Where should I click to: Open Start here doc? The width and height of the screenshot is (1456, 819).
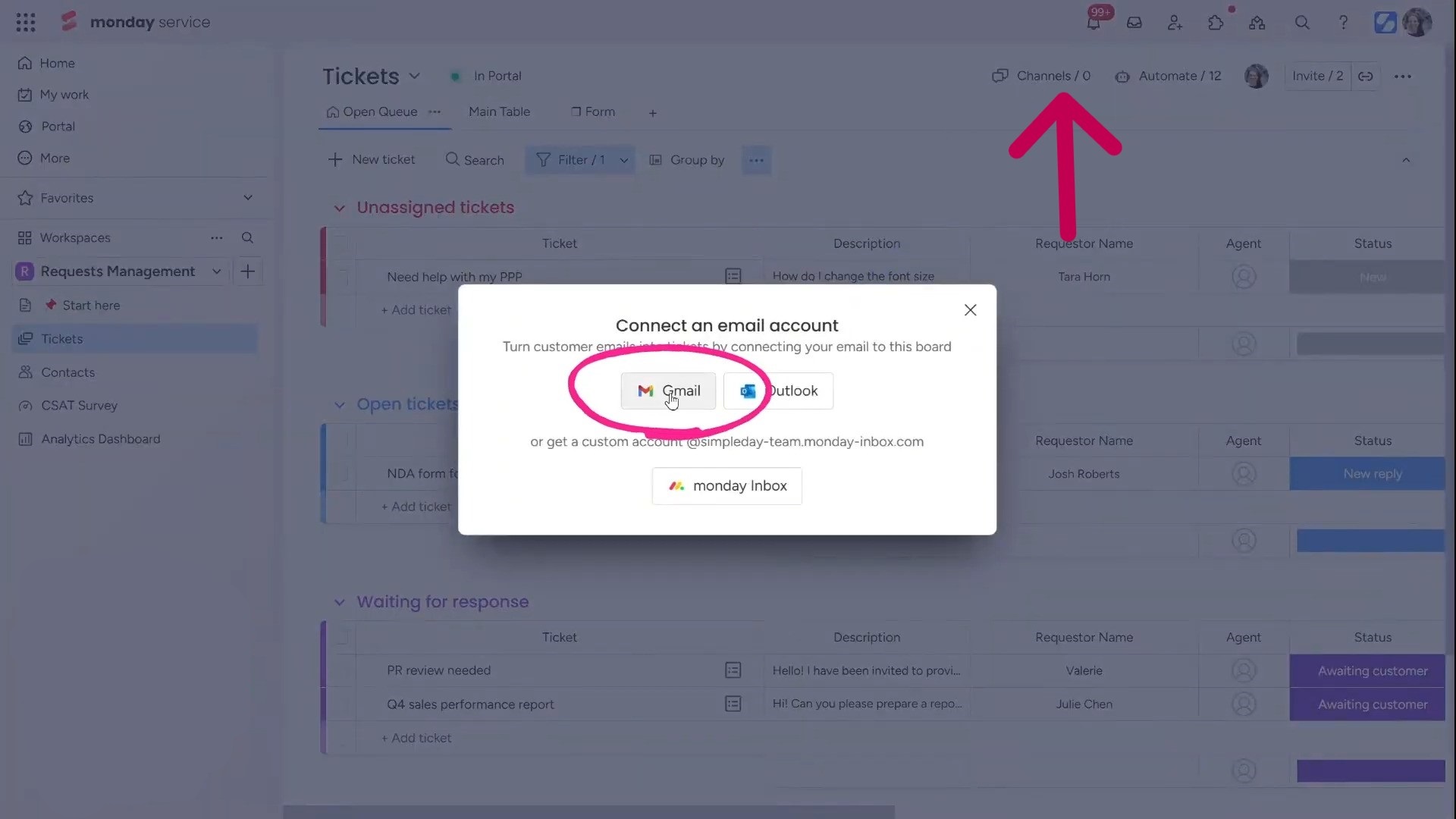pos(91,305)
